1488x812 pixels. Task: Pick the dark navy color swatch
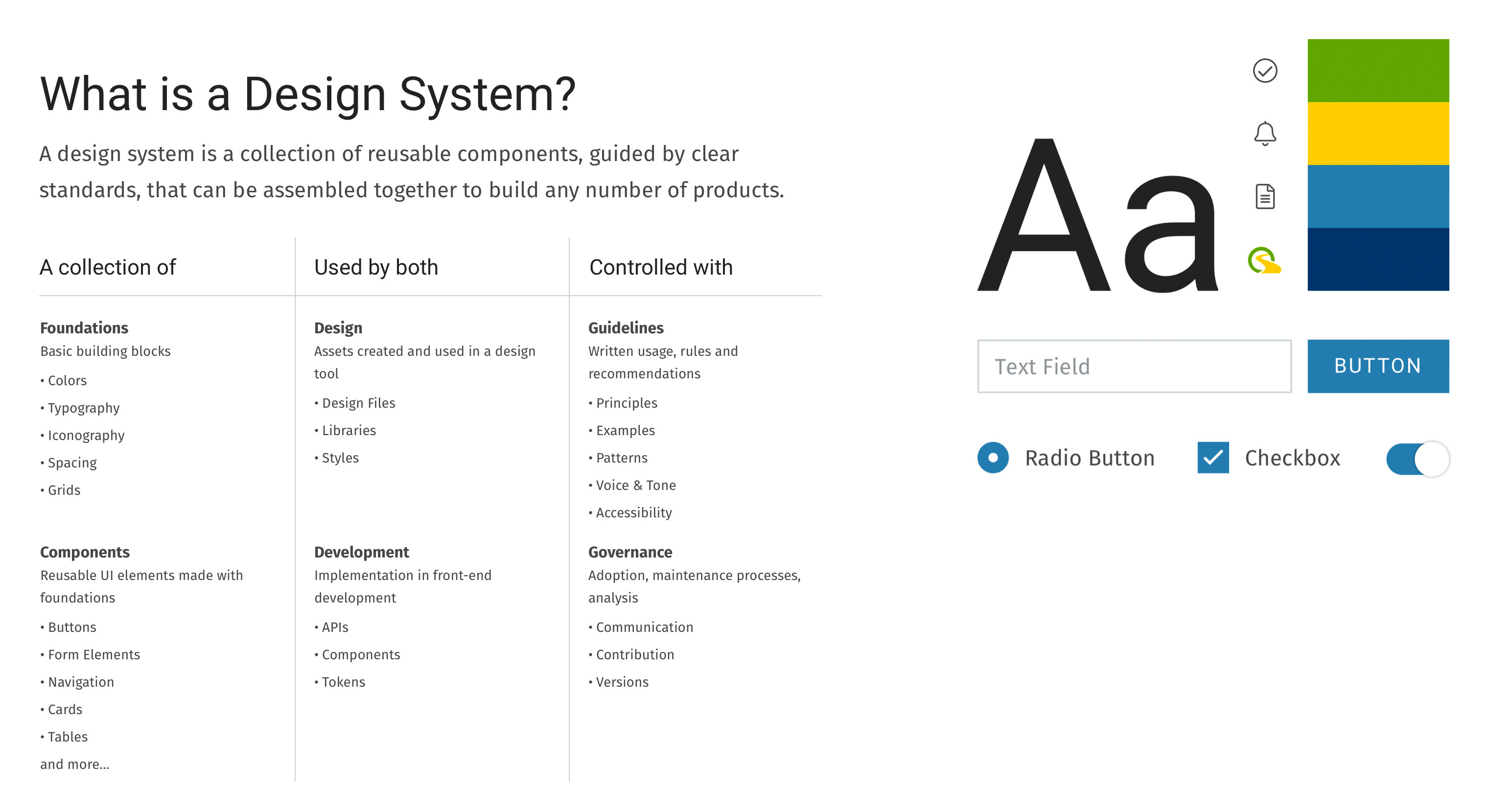coord(1378,259)
